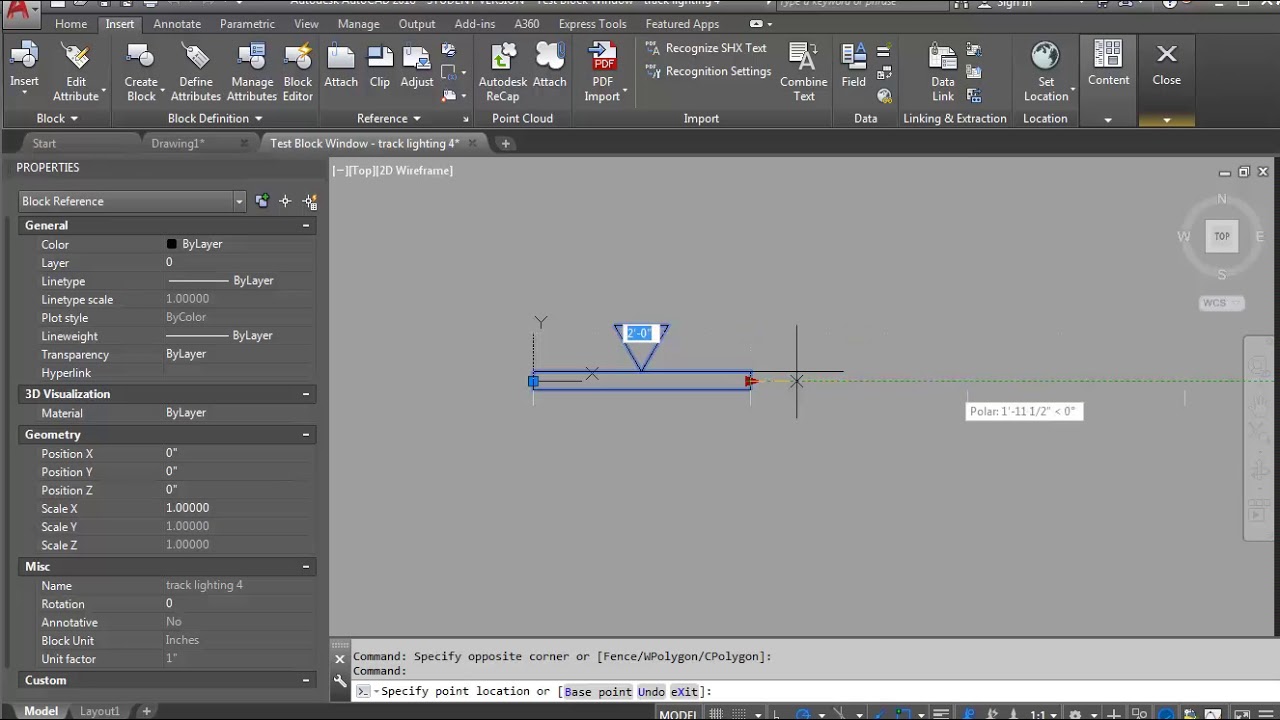1280x720 pixels.
Task: Open the Block Reference object type dropdown
Action: coord(239,201)
